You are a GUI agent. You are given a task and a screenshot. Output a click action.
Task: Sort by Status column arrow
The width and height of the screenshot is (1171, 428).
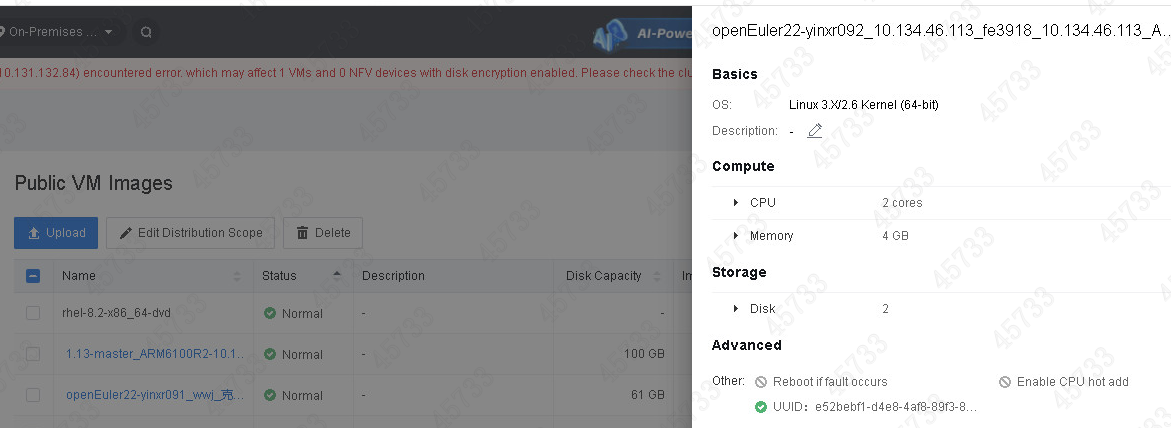click(x=337, y=276)
